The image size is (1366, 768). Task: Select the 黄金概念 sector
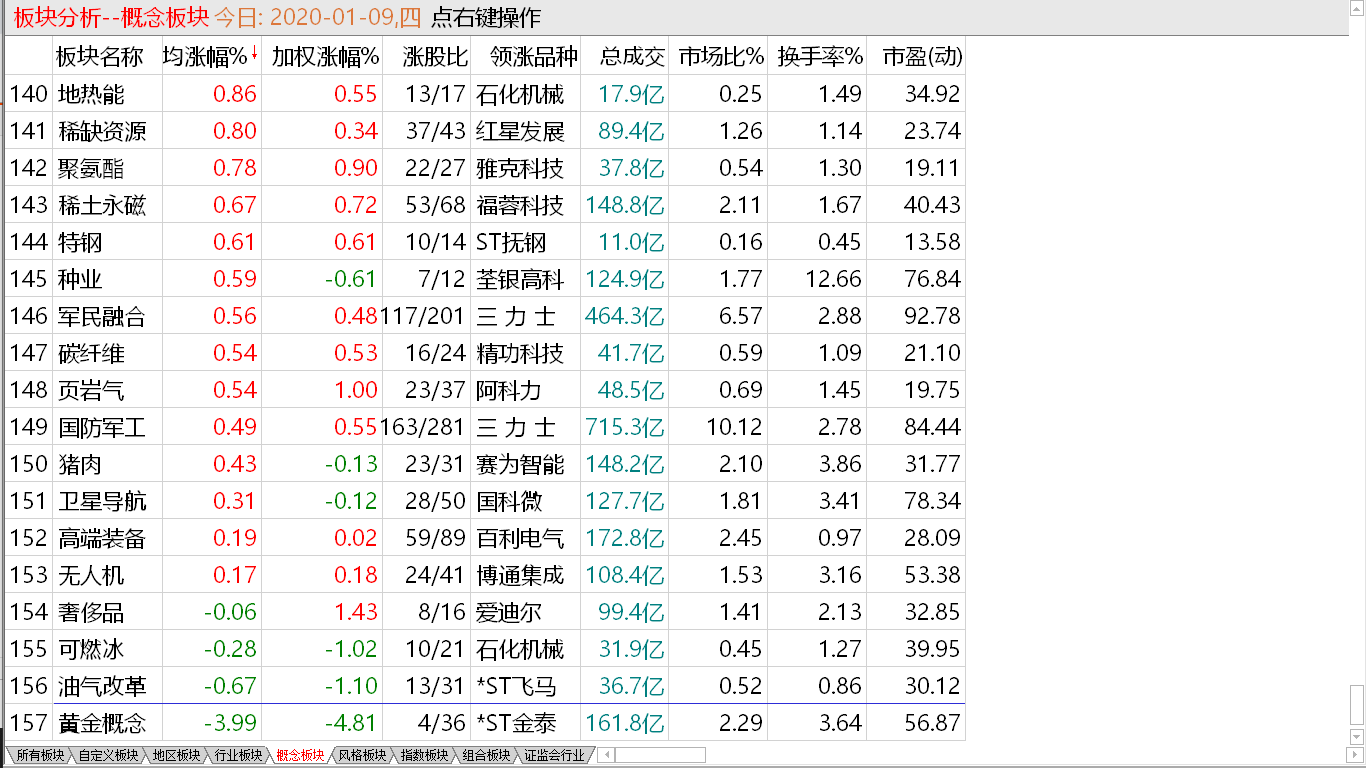(102, 723)
